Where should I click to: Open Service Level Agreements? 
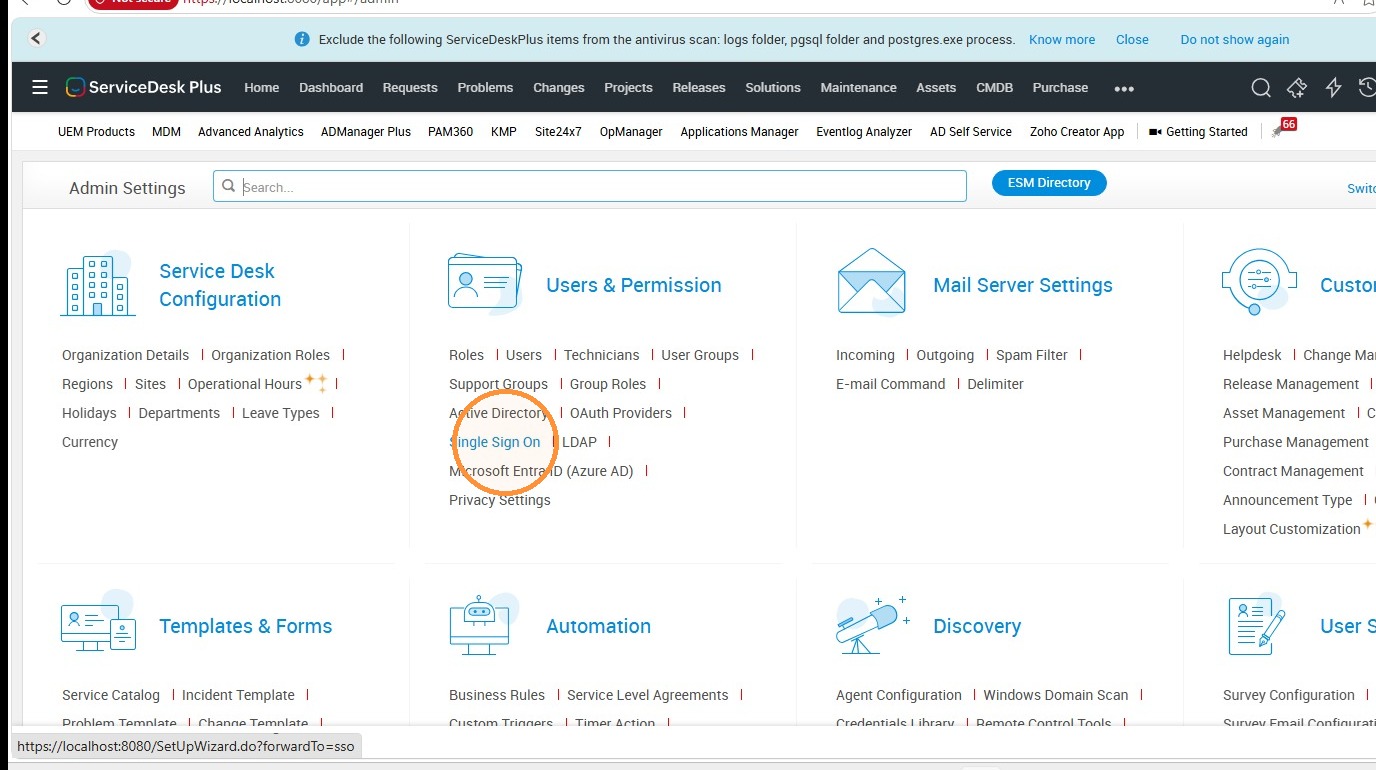(648, 695)
